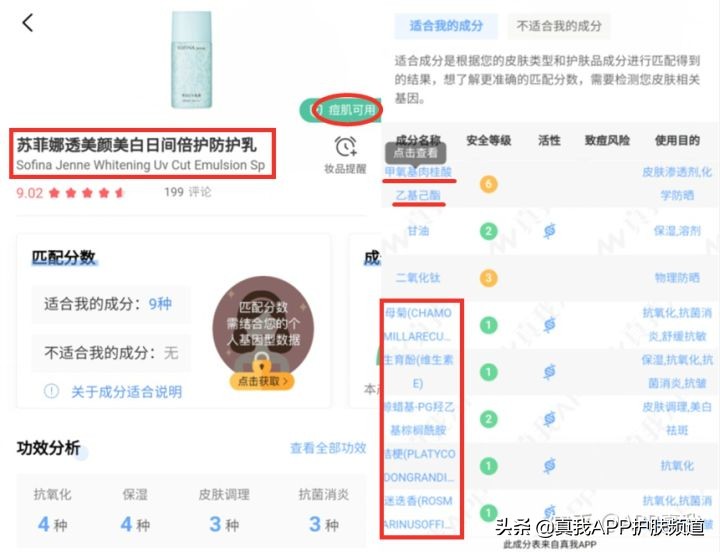
Task: Tap the back arrow icon
Action: coord(28,23)
